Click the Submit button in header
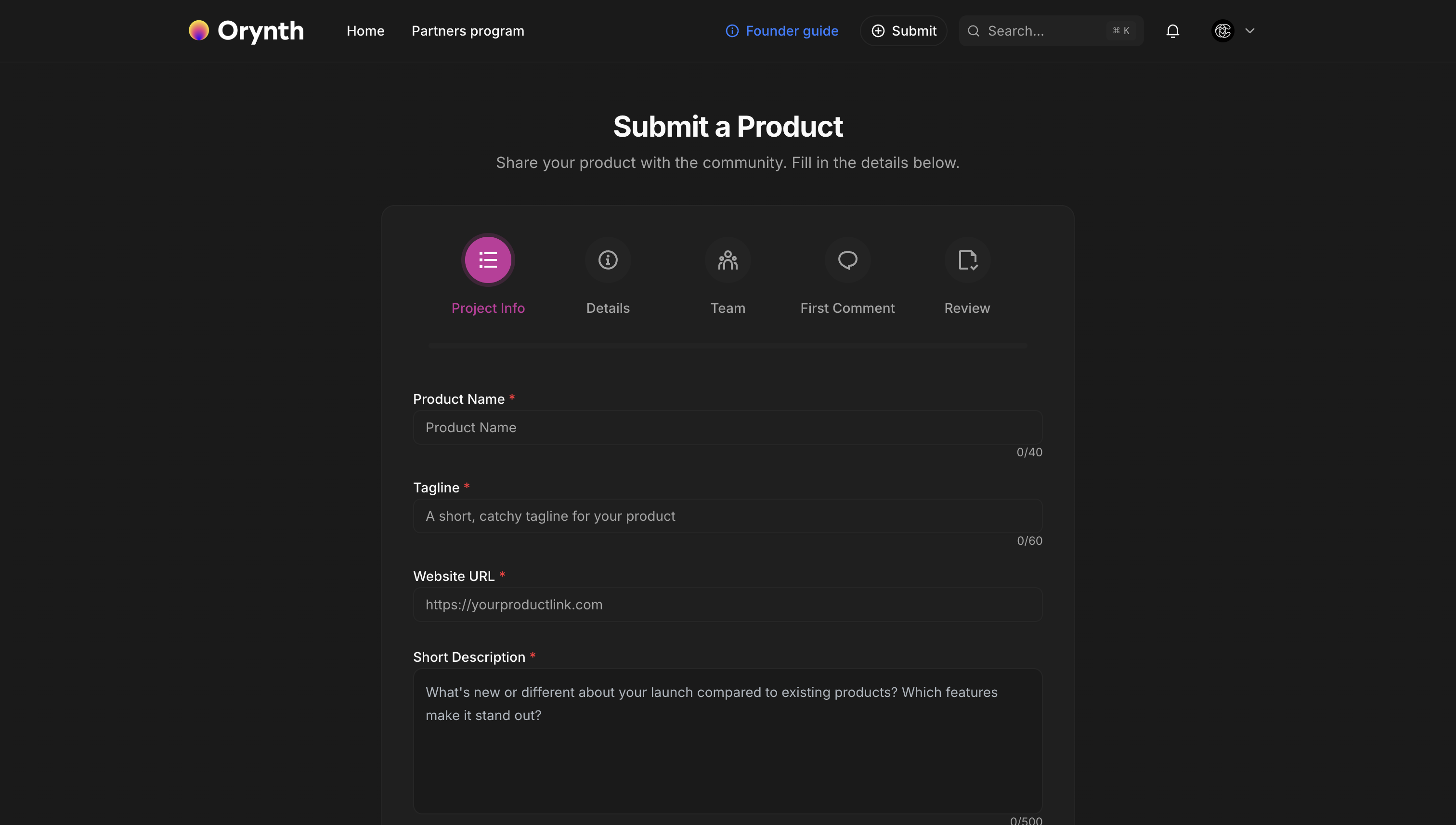The image size is (1456, 825). (903, 31)
